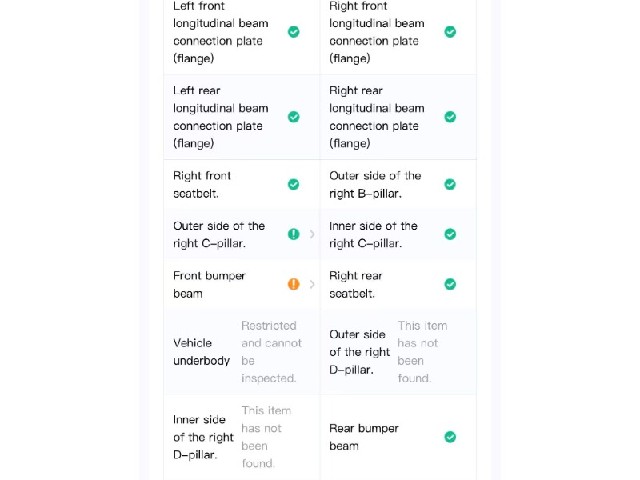Expand outer right C-pillar details chevron

pyautogui.click(x=312, y=234)
